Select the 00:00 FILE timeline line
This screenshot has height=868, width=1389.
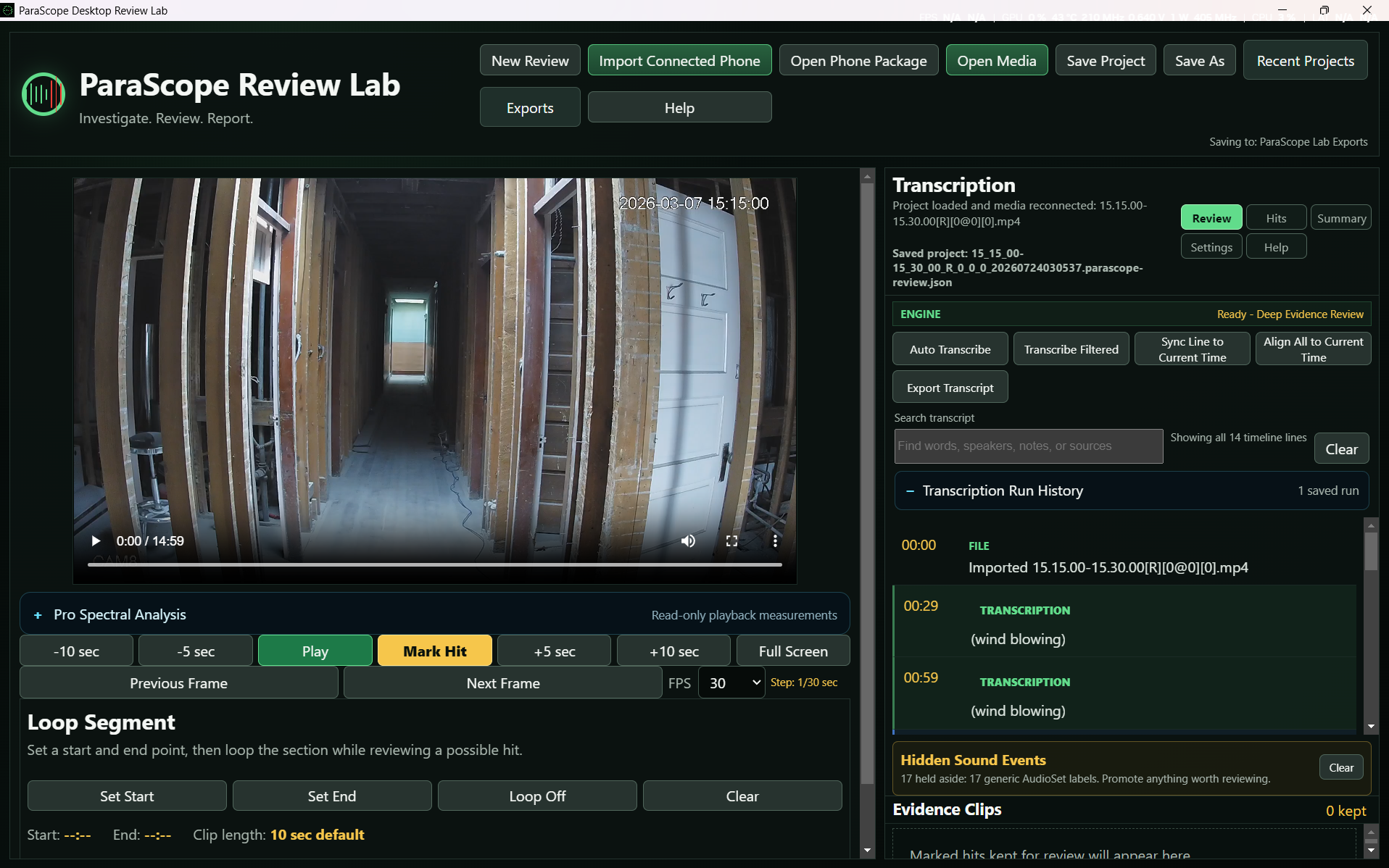pyautogui.click(x=1124, y=556)
